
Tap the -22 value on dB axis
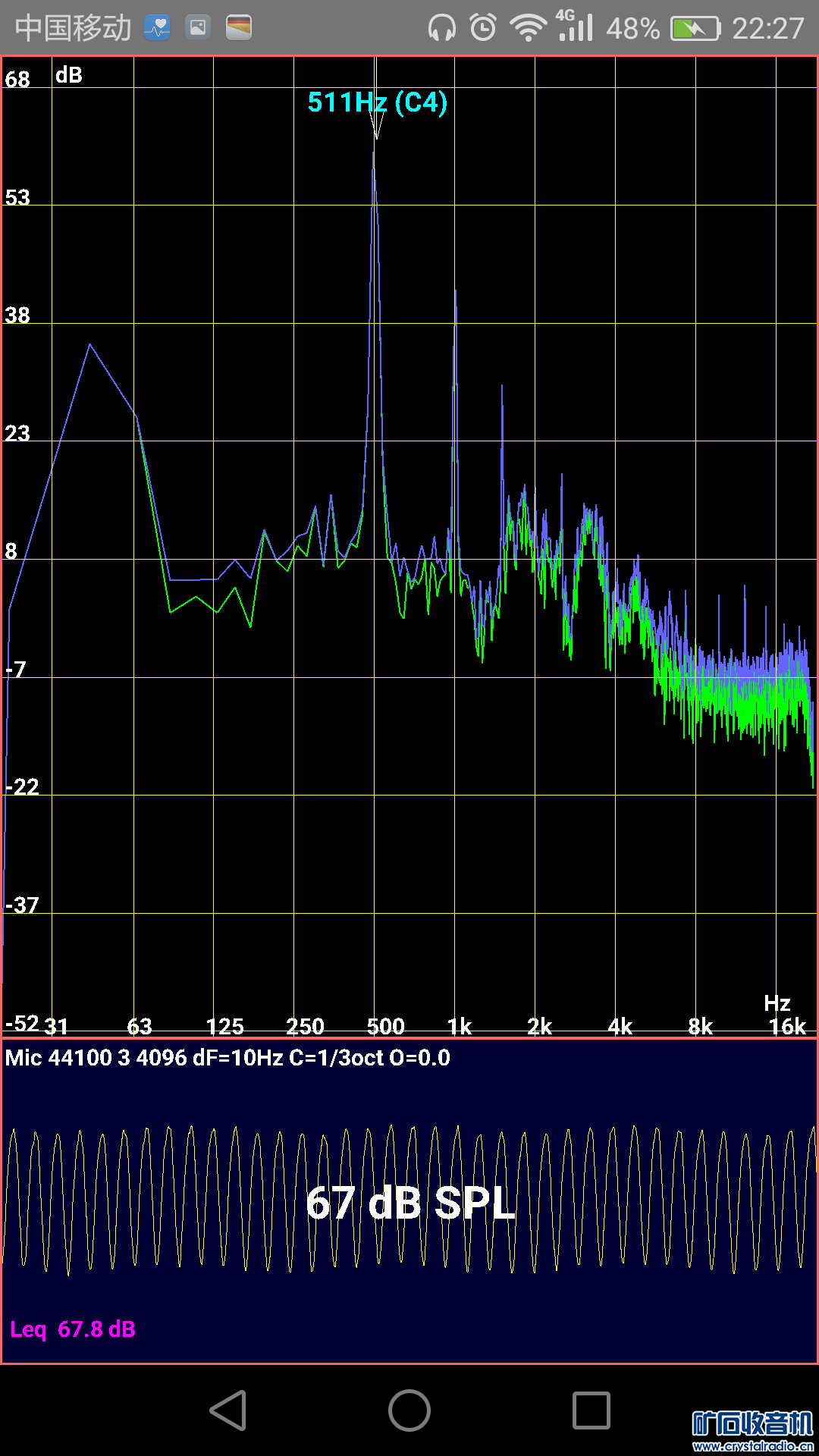(x=22, y=786)
